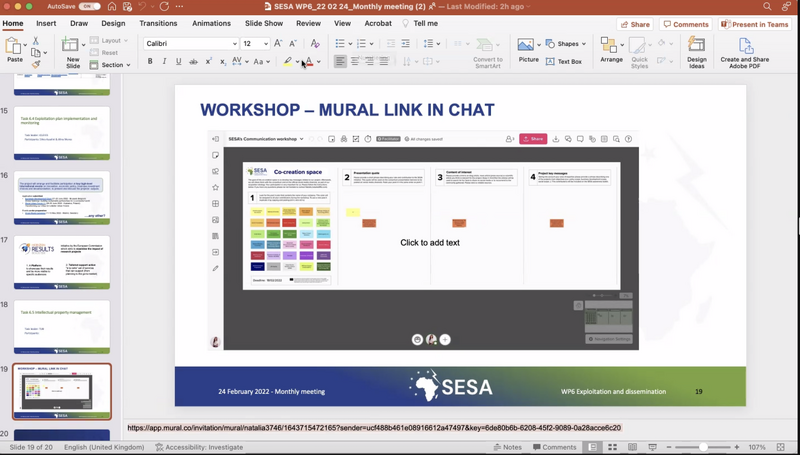Toggle Normal view in status bar
The height and width of the screenshot is (455, 800).
(592, 447)
